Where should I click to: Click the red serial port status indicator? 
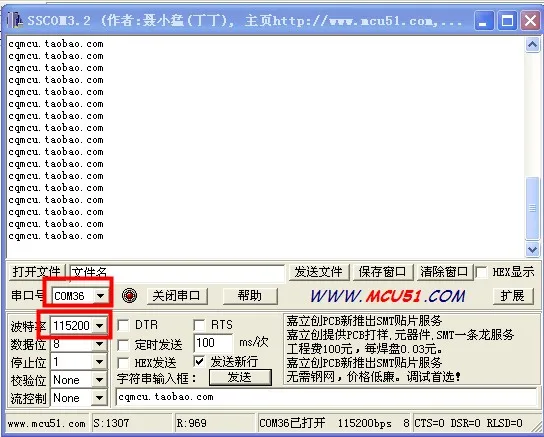(x=129, y=296)
